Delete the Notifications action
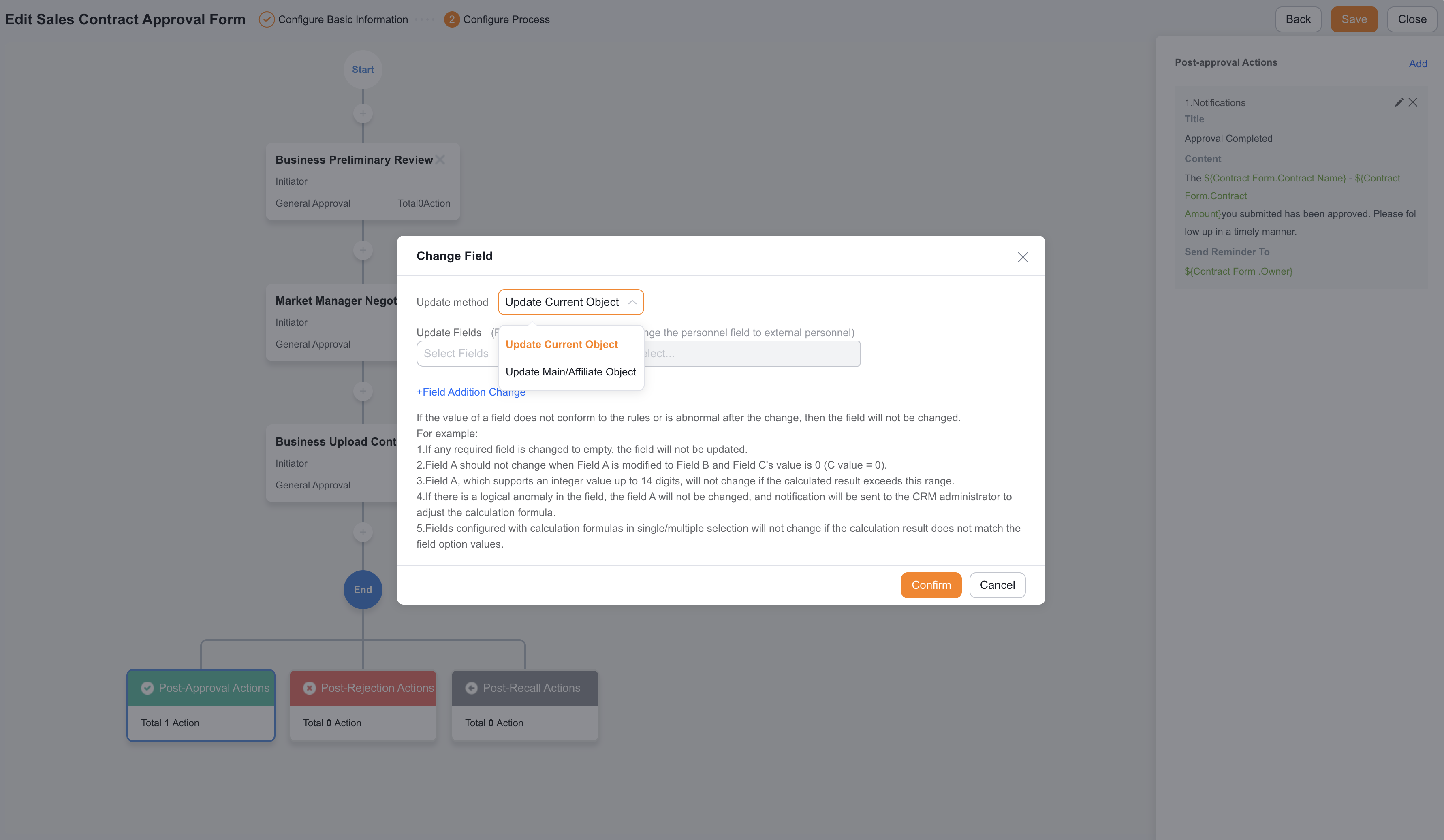 pos(1413,102)
